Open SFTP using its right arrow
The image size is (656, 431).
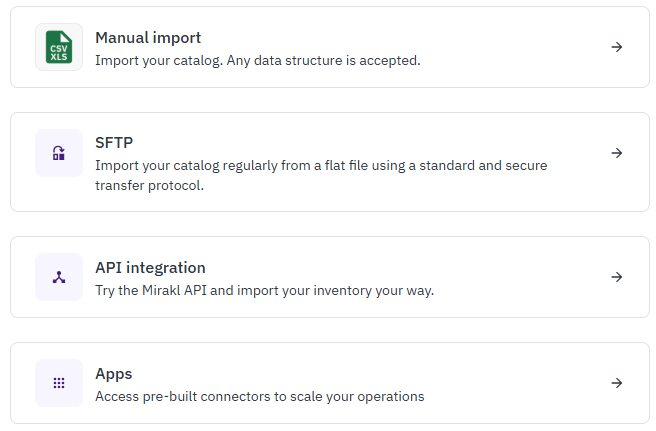pyautogui.click(x=617, y=153)
